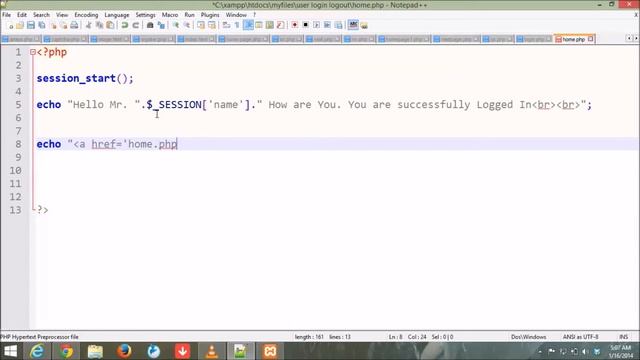Toggle the ABC spell check icon
640x360 pixels.
[x=353, y=25]
